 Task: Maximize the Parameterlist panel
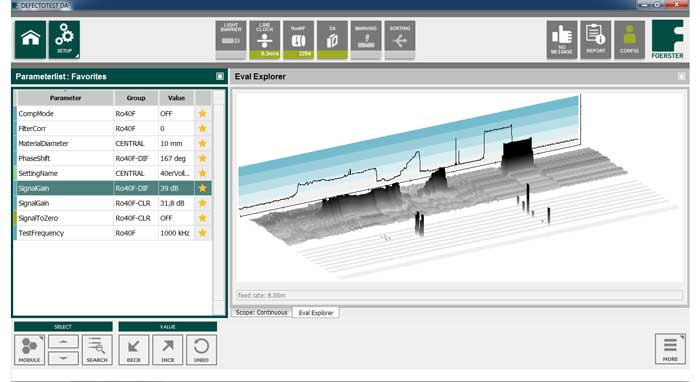[220, 76]
